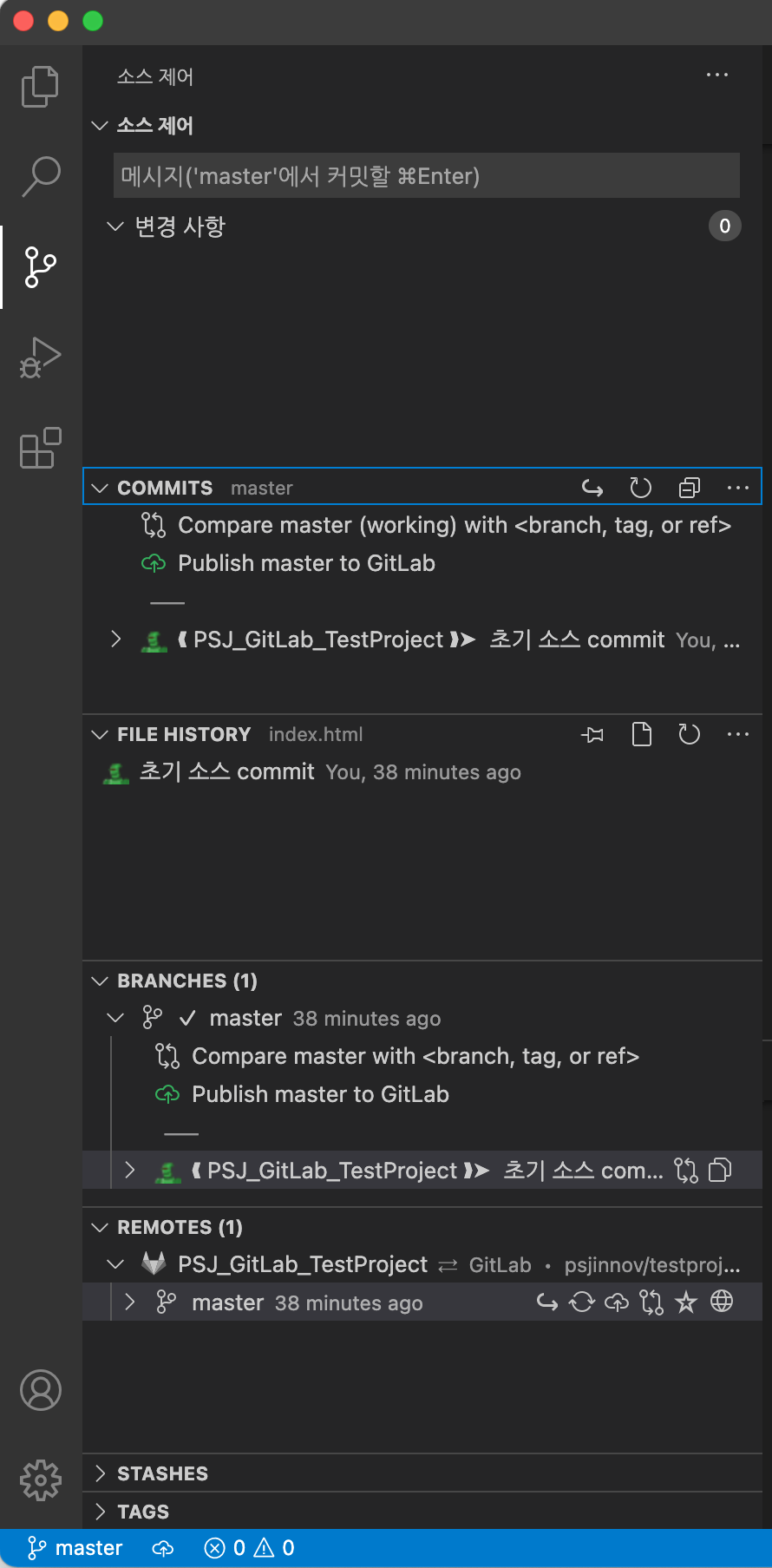The image size is (772, 1568).
Task: Open FILE HISTORY more actions menu
Action: [x=738, y=734]
